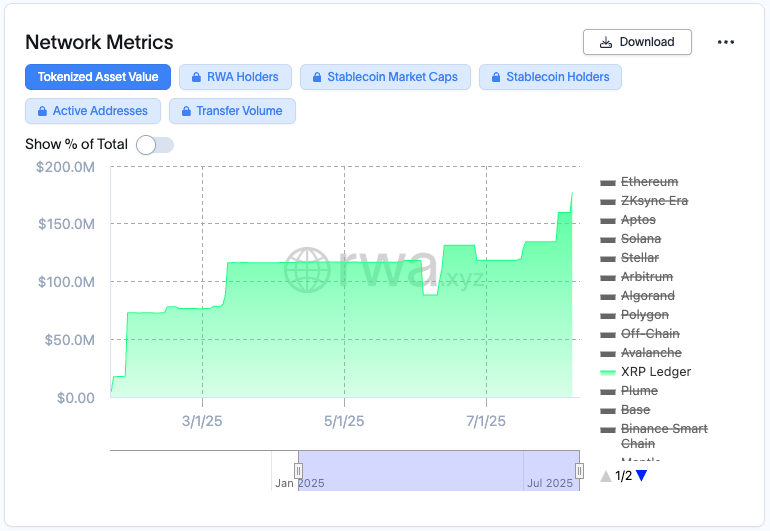Toggle Show % of Total switch

pyautogui.click(x=155, y=145)
